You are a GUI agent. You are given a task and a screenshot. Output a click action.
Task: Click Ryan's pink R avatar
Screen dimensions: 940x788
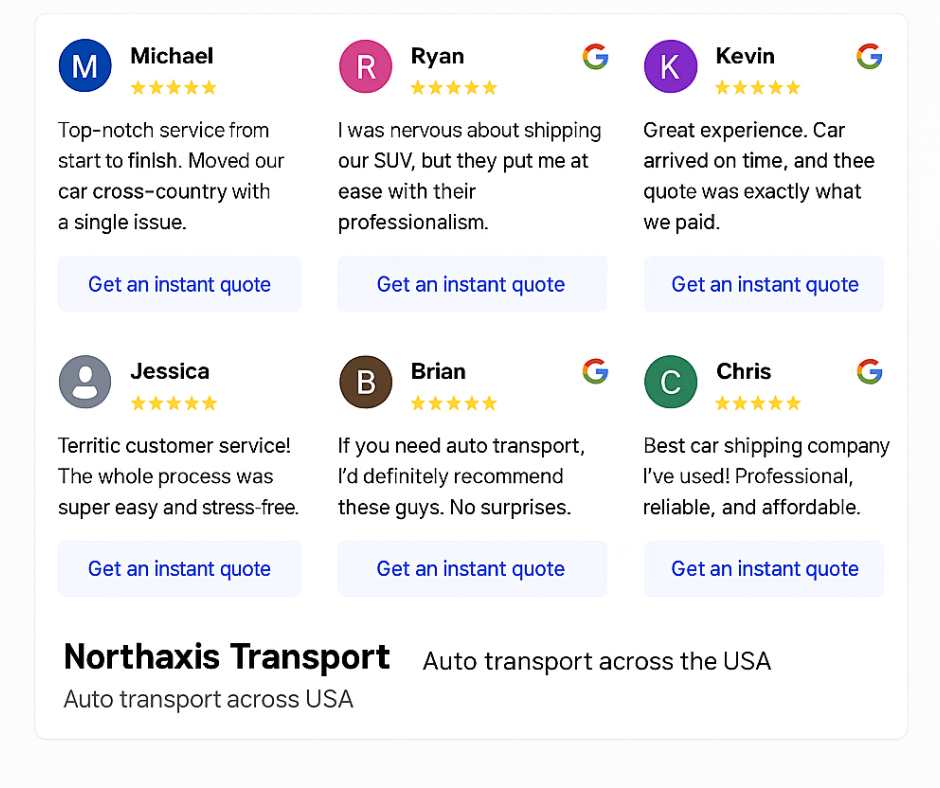pos(366,66)
